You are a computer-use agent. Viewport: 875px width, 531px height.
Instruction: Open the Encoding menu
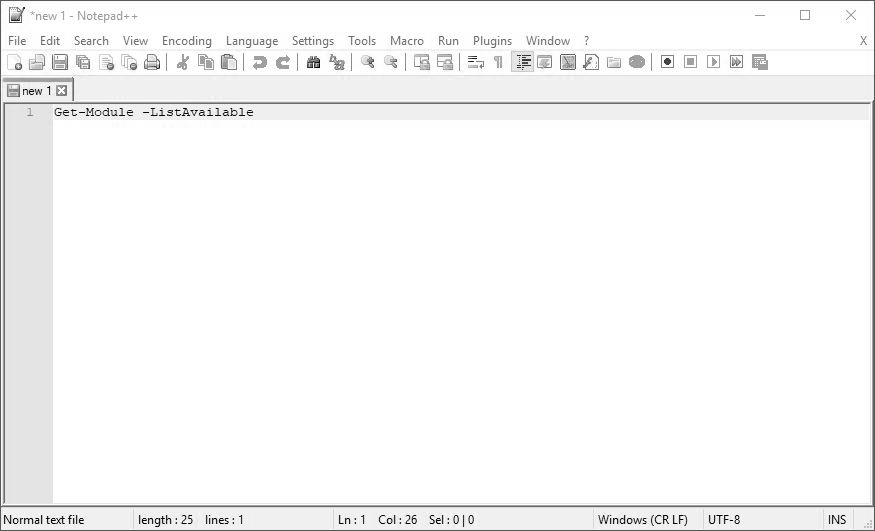(x=187, y=41)
